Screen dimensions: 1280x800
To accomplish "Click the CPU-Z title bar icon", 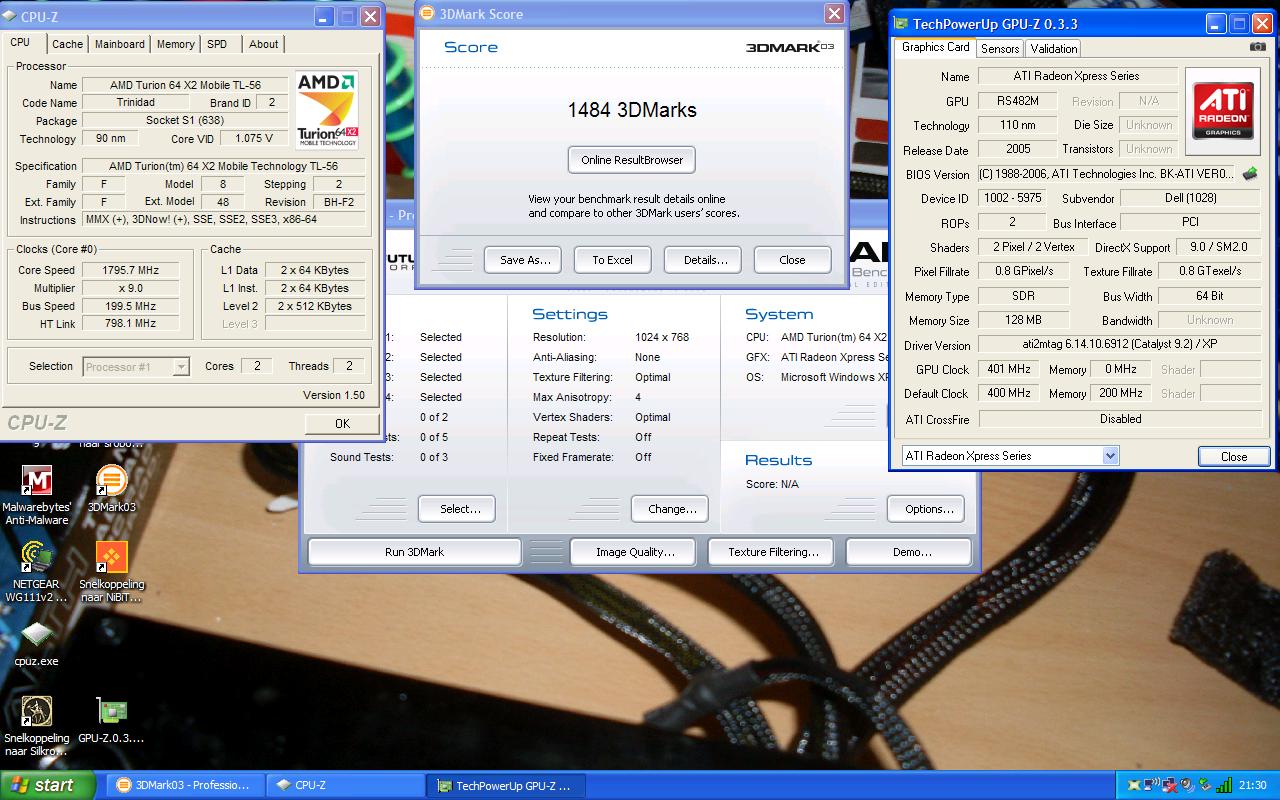I will (x=10, y=17).
